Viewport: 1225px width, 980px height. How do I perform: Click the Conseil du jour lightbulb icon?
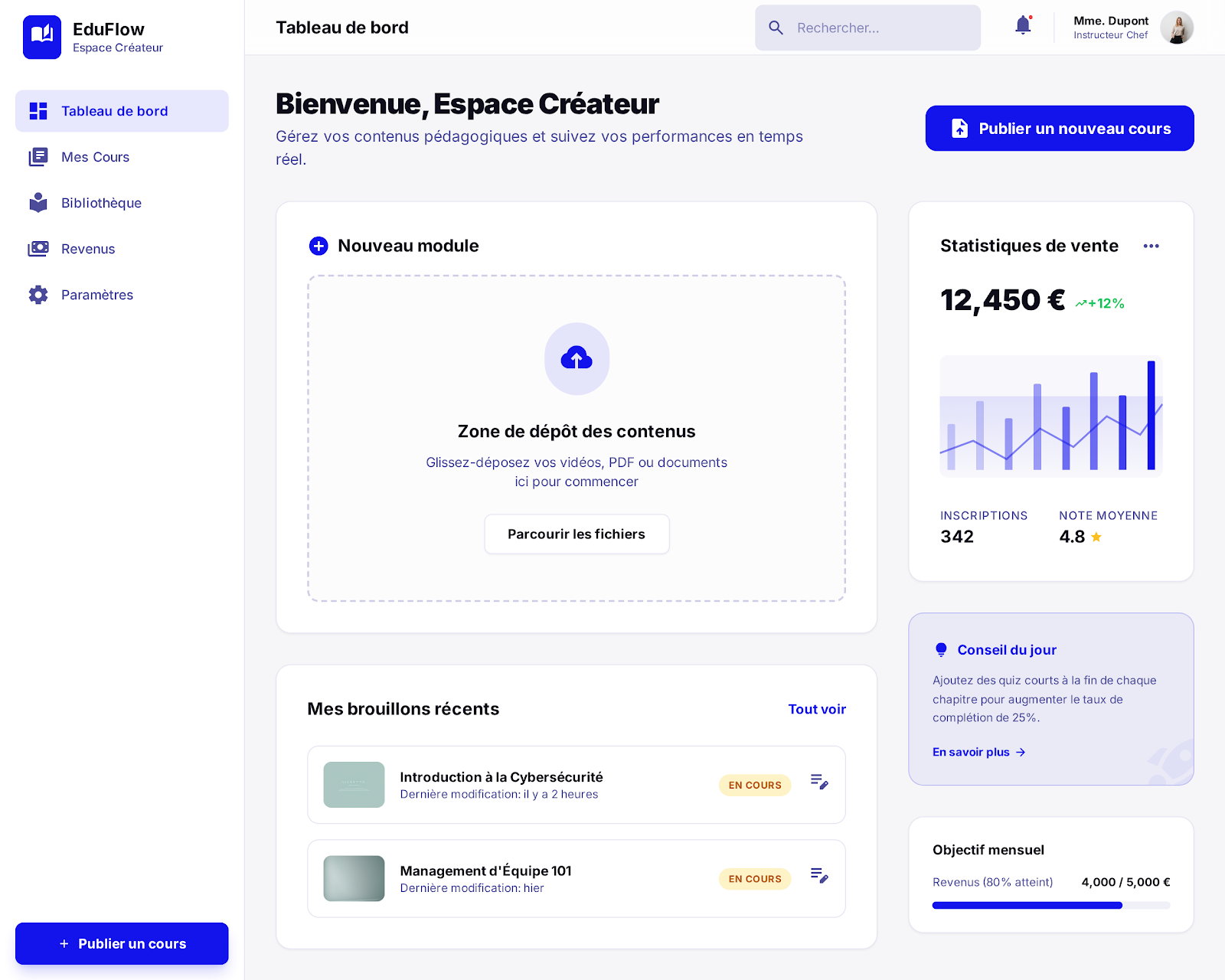pyautogui.click(x=941, y=650)
